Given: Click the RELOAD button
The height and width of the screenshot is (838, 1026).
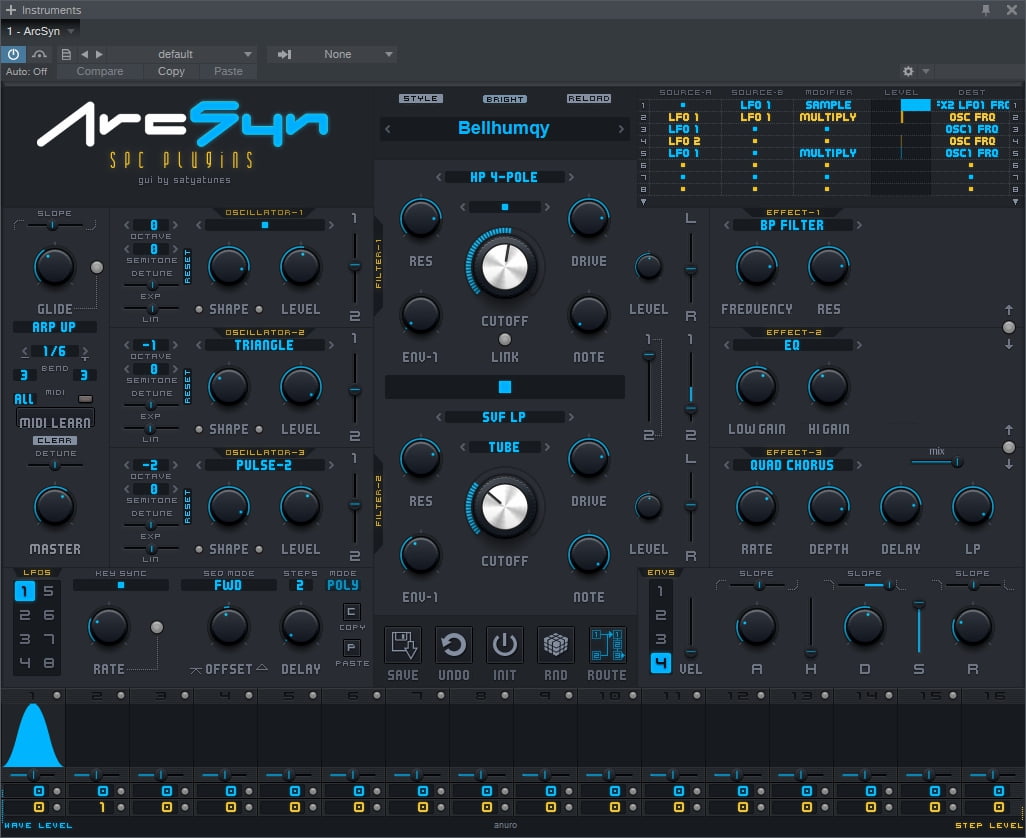Looking at the screenshot, I should coord(589,99).
